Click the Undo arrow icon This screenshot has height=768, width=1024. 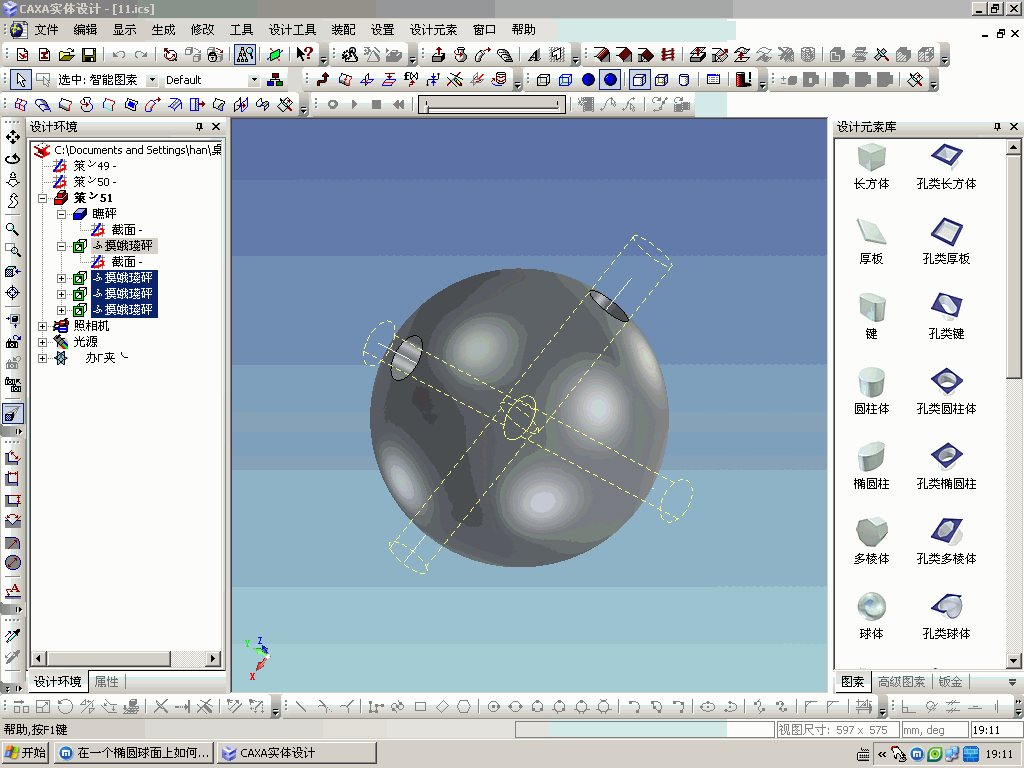119,55
